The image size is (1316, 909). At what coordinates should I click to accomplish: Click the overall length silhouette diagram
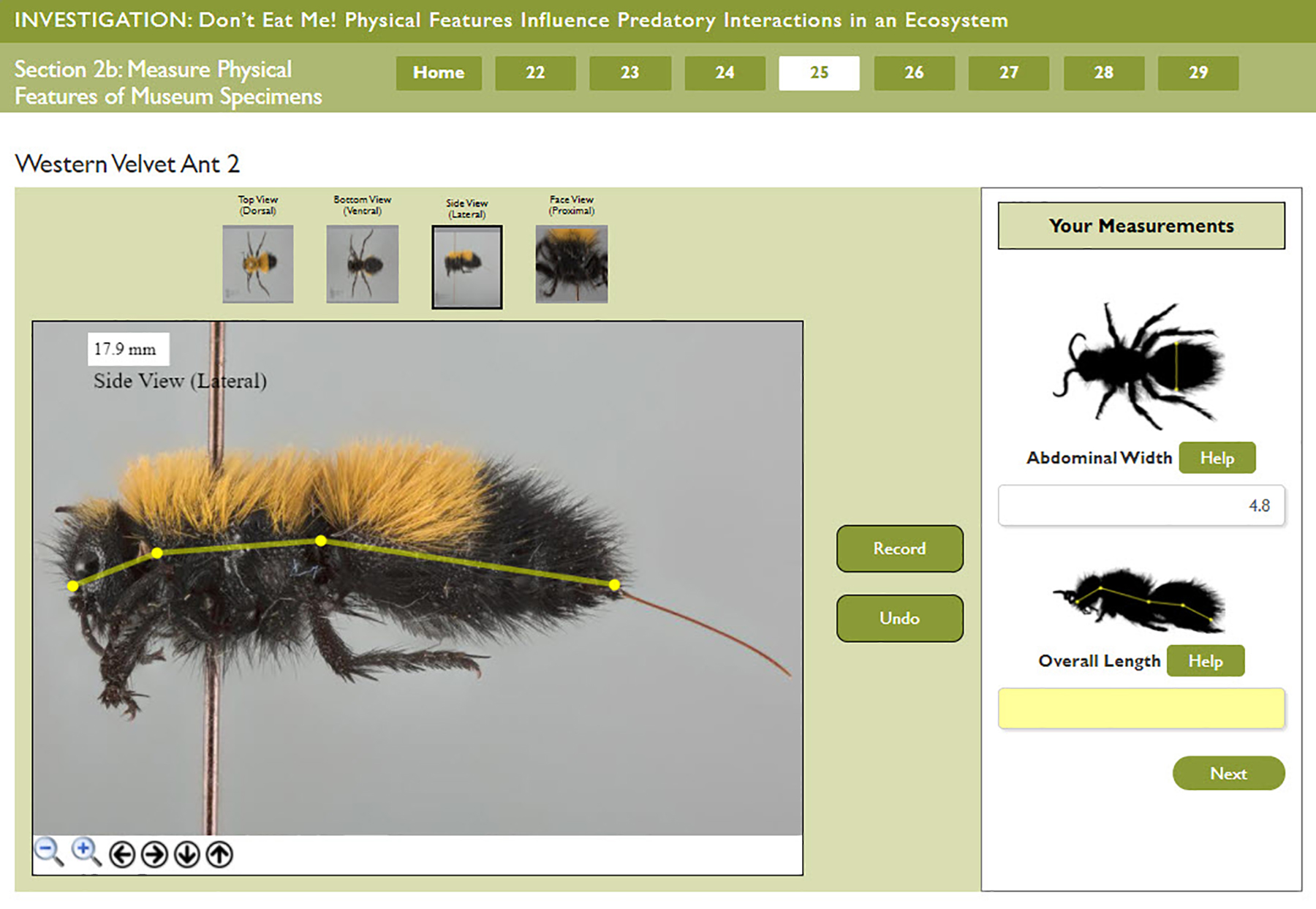[x=1139, y=600]
